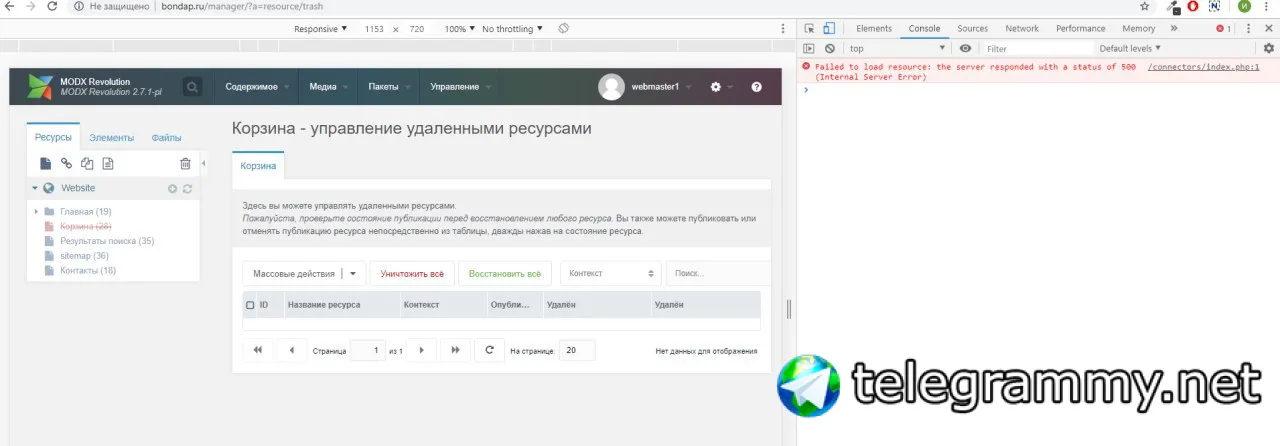Screen dimensions: 1280x446
Task: Switch to the Элементы tab
Action: click(111, 138)
